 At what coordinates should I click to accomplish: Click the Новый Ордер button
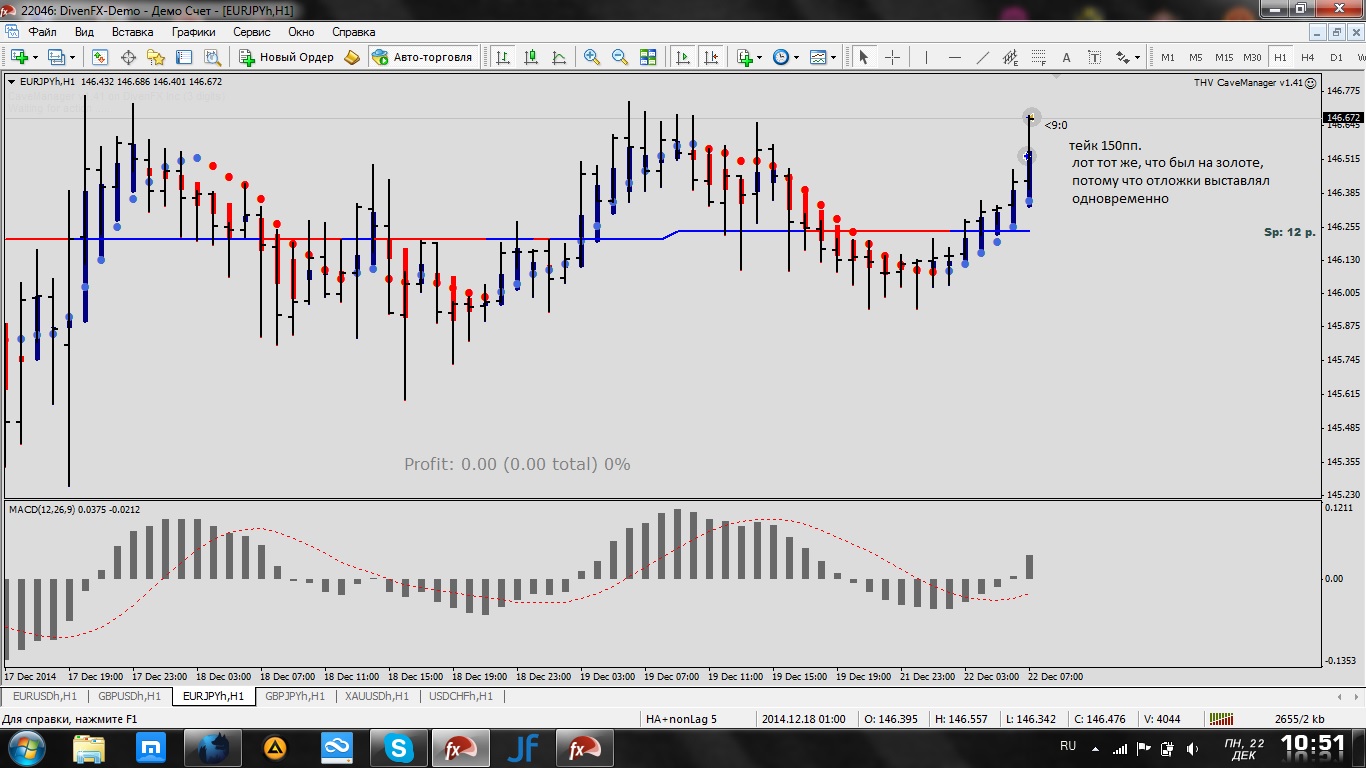(288, 57)
